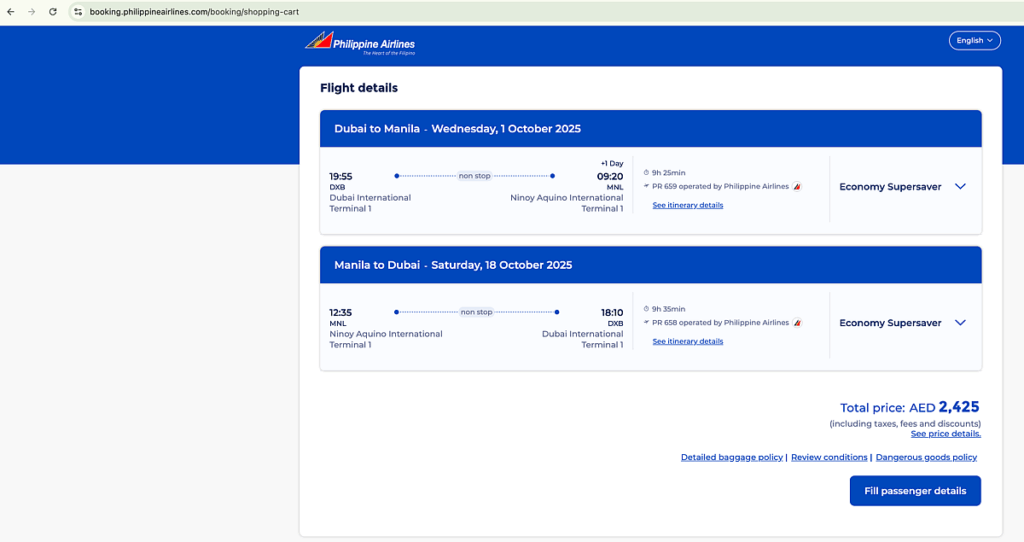This screenshot has width=1024, height=542.
Task: Open the Review conditions link
Action: (829, 457)
